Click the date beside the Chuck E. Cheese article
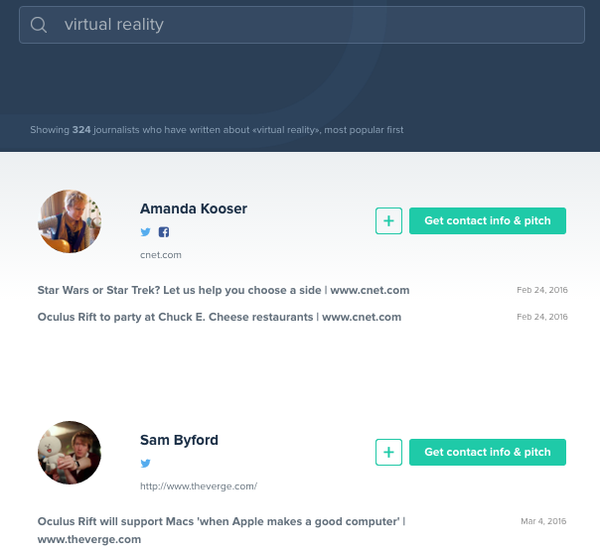Image resolution: width=600 pixels, height=553 pixels. click(542, 317)
